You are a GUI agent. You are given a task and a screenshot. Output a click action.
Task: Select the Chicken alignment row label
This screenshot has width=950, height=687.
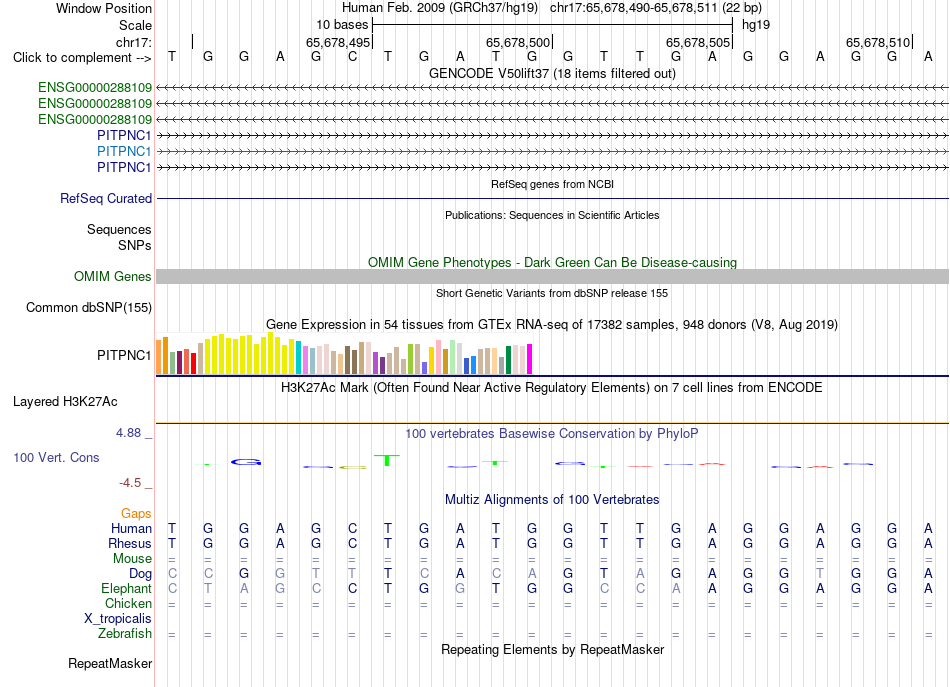click(x=128, y=603)
